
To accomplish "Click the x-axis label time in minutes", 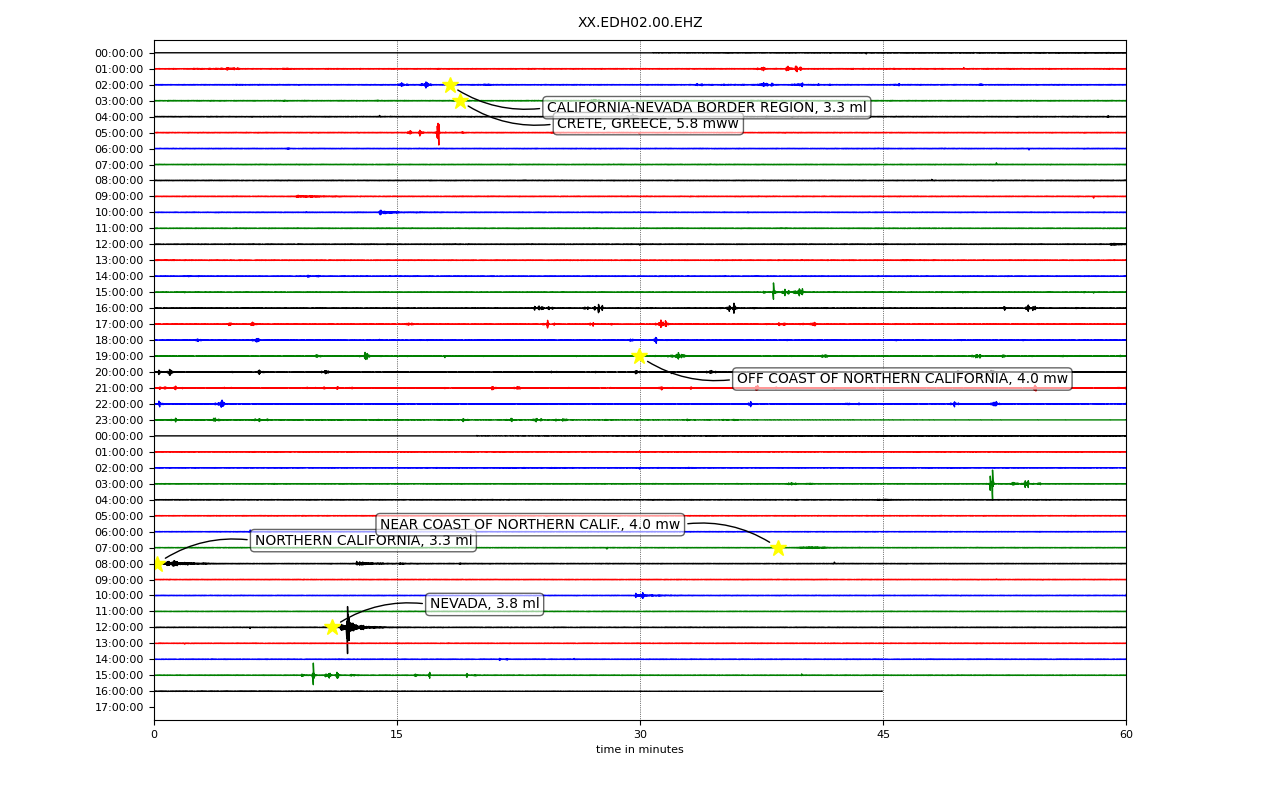I will click(x=640, y=750).
